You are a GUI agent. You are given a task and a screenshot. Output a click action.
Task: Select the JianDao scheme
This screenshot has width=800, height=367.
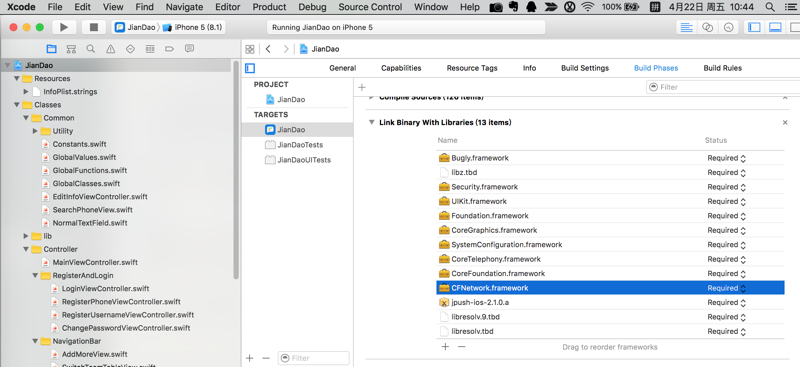(x=135, y=28)
